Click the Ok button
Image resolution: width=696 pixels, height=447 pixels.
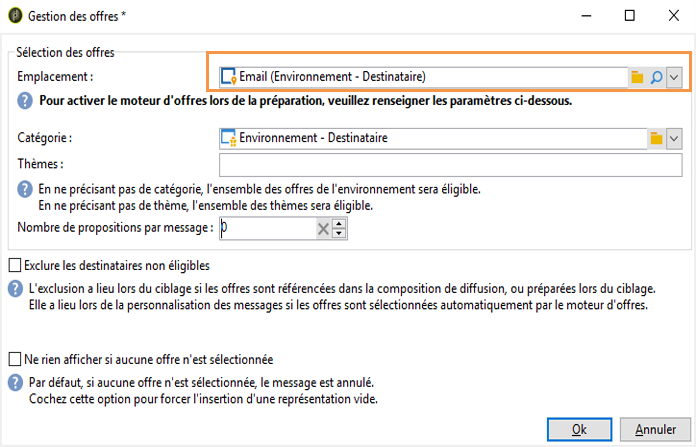coord(579,429)
